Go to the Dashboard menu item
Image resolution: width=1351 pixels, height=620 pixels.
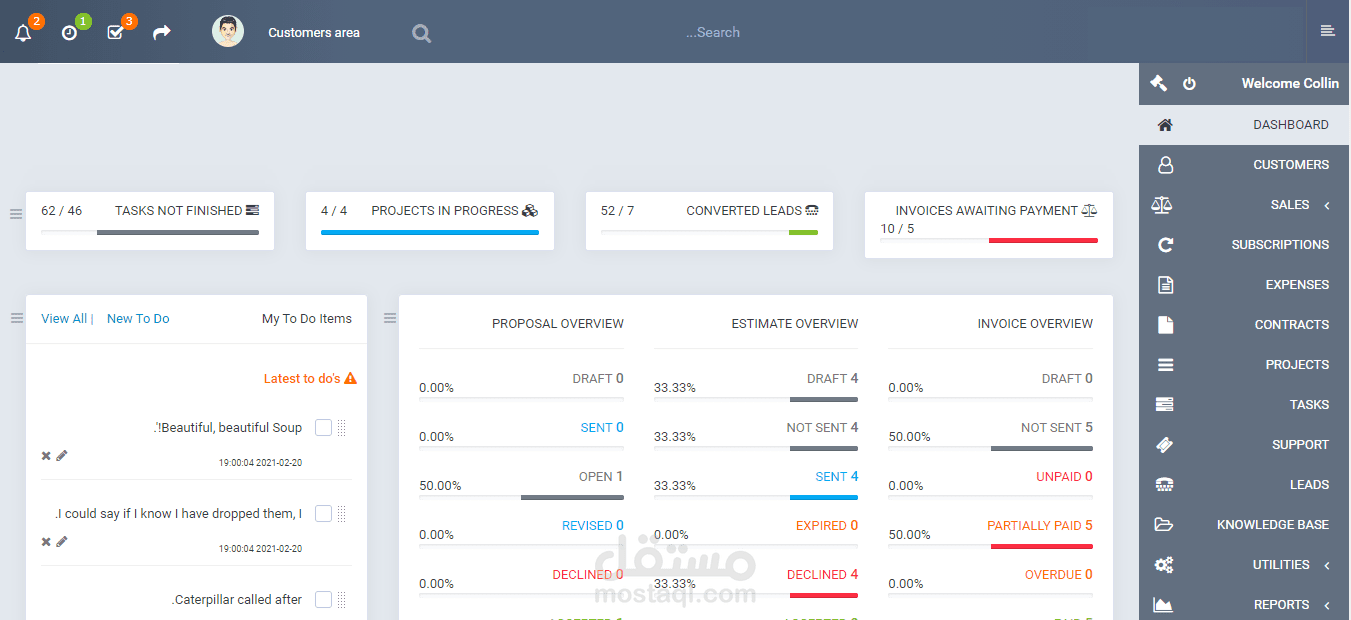1290,124
